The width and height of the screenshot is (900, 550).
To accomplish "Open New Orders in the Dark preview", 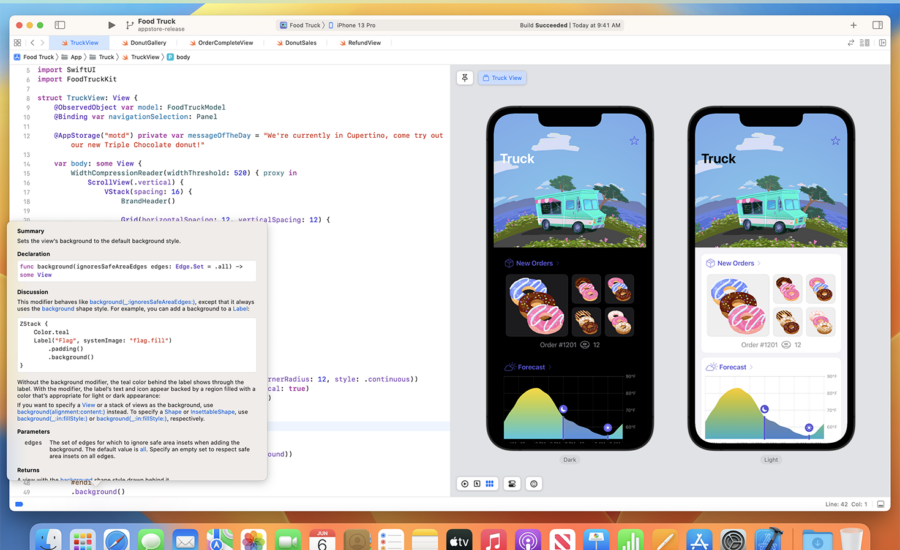I will pos(532,263).
